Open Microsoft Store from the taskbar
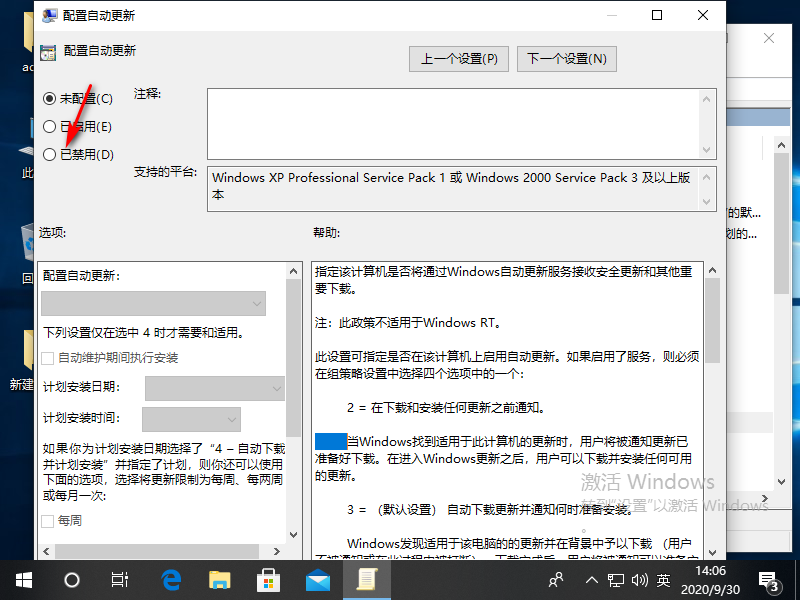The image size is (800, 600). (269, 579)
